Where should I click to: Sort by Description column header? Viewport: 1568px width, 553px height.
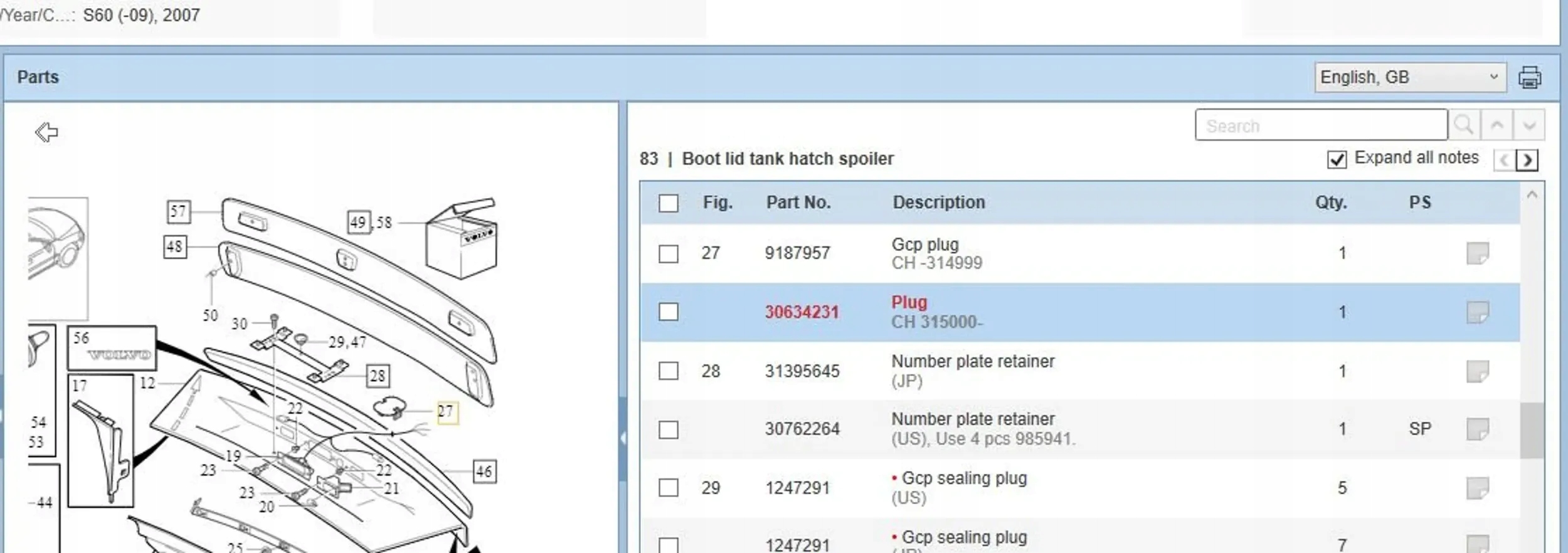pos(939,203)
